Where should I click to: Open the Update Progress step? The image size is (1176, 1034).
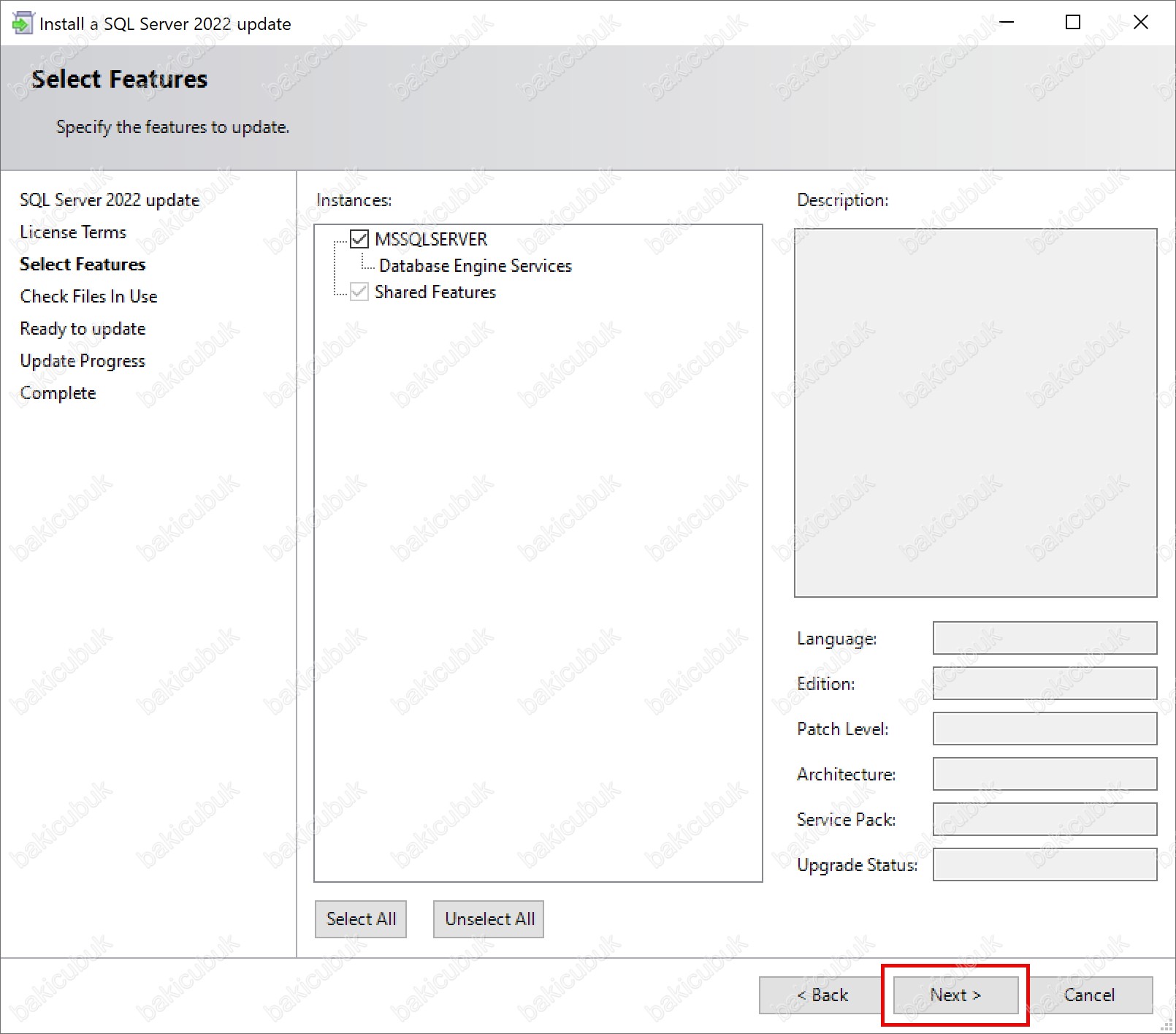point(83,361)
